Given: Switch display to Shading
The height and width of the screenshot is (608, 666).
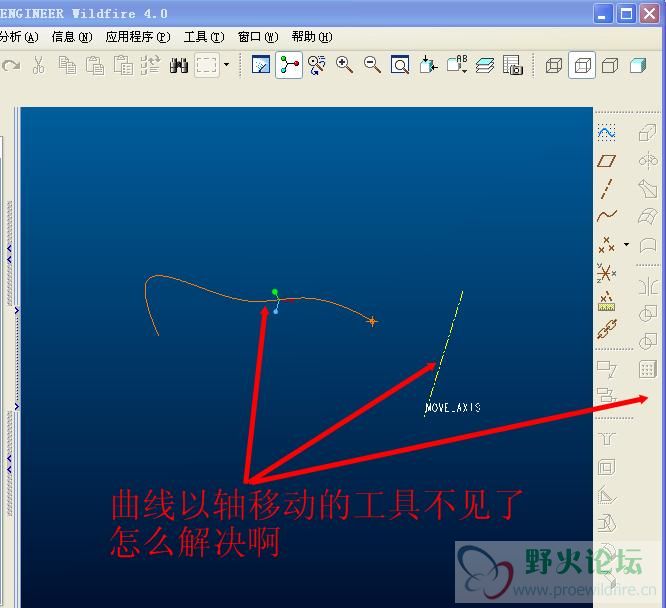Looking at the screenshot, I should [x=638, y=65].
